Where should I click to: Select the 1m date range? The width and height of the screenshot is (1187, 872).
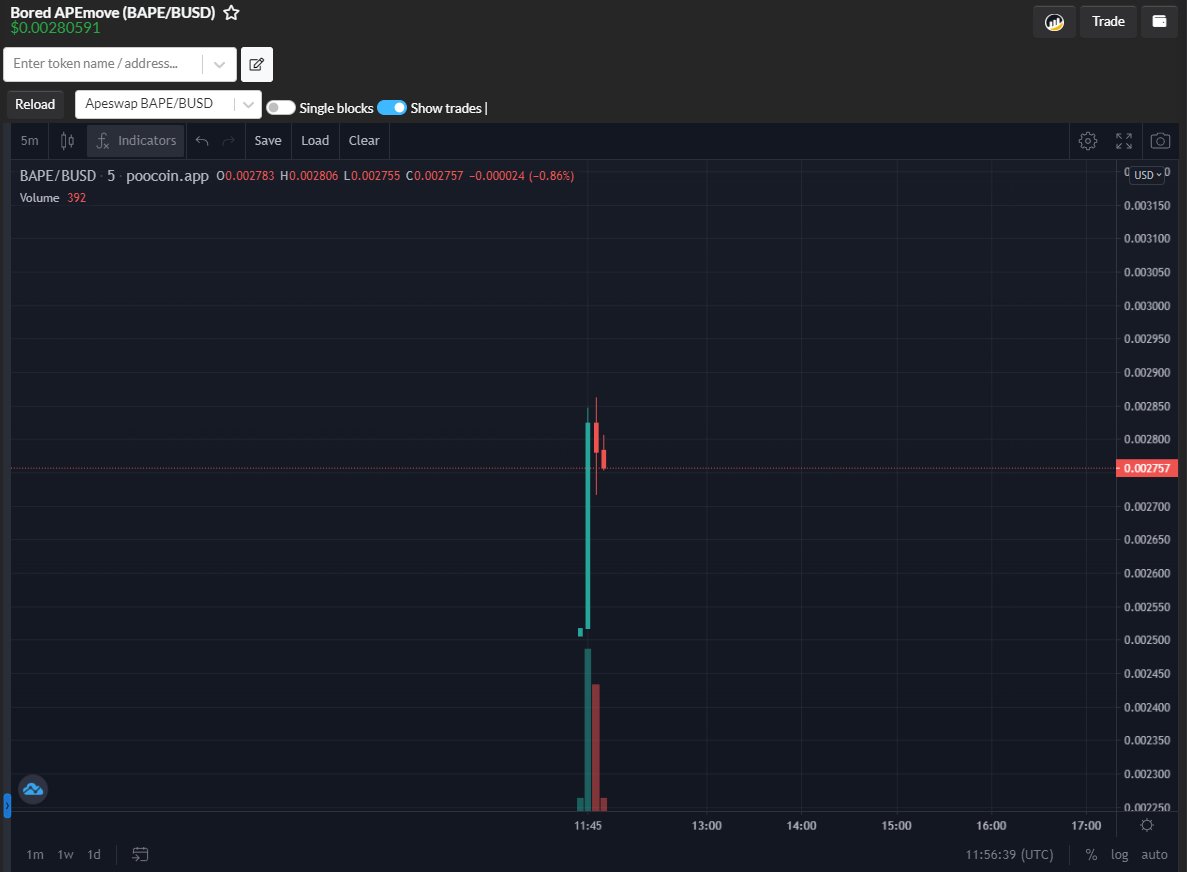tap(35, 855)
